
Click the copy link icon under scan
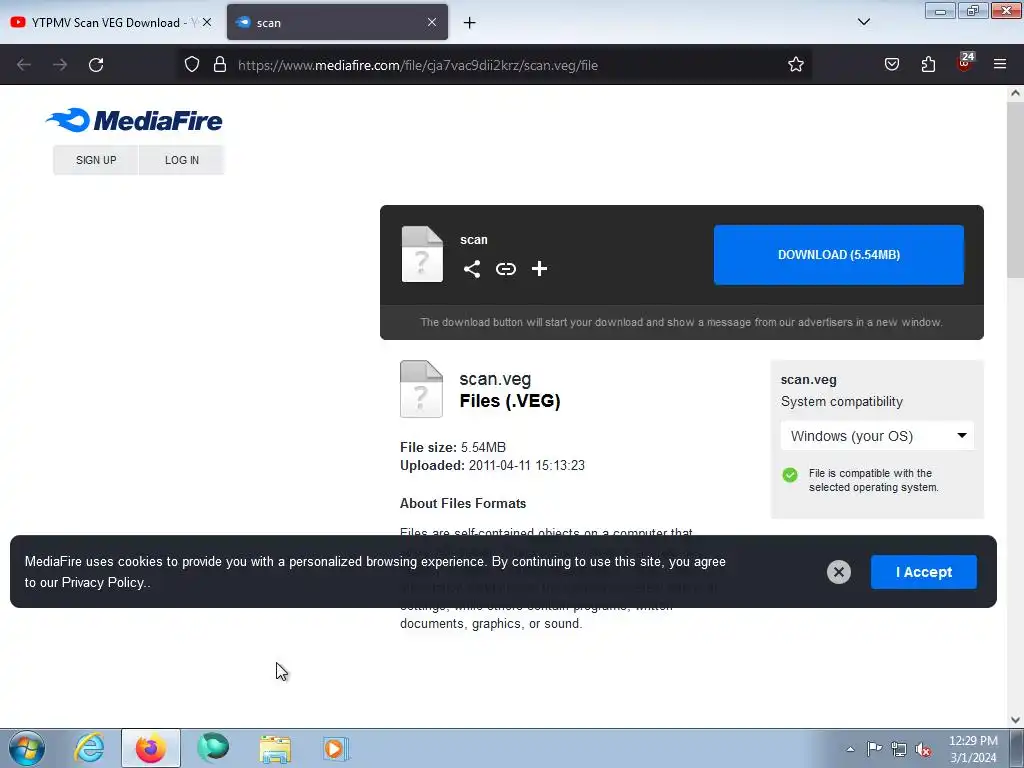(505, 269)
